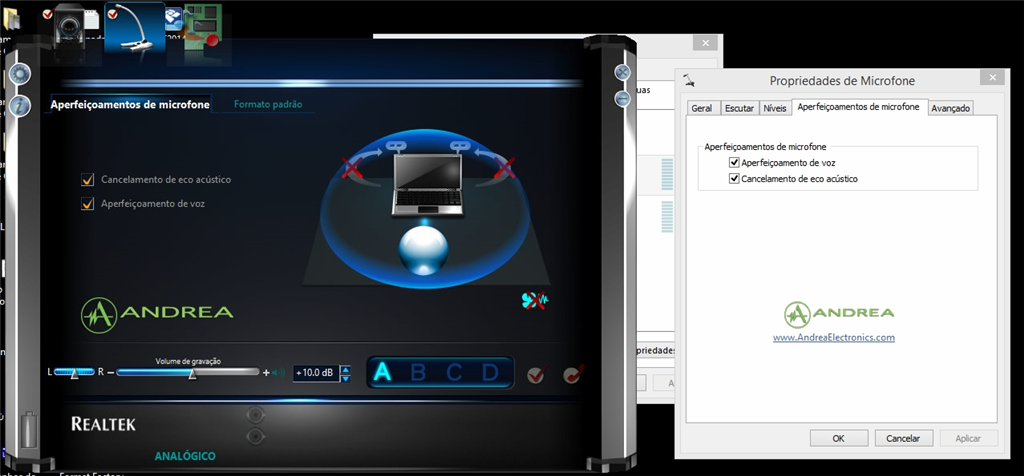This screenshot has height=476, width=1024.
Task: Toggle Aperfeiçoamento de voz in Realtek
Action: [88, 204]
